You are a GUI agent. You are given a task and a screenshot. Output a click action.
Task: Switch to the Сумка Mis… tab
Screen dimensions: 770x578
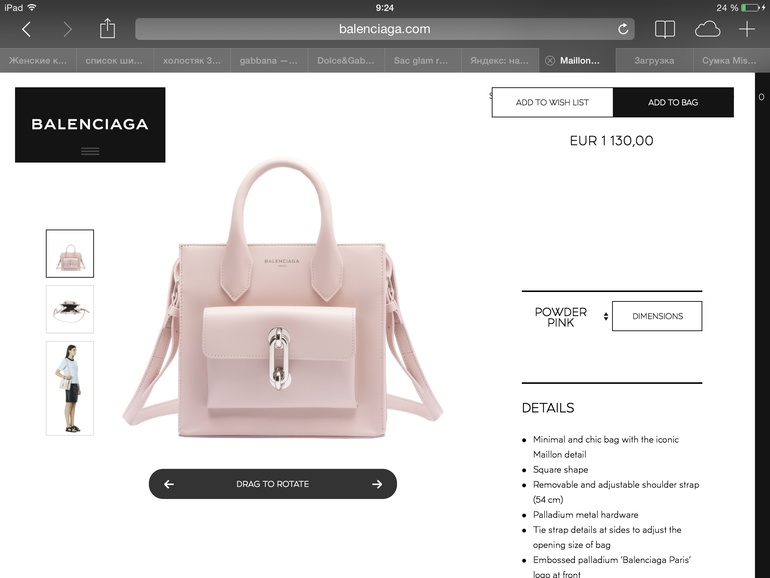click(729, 60)
